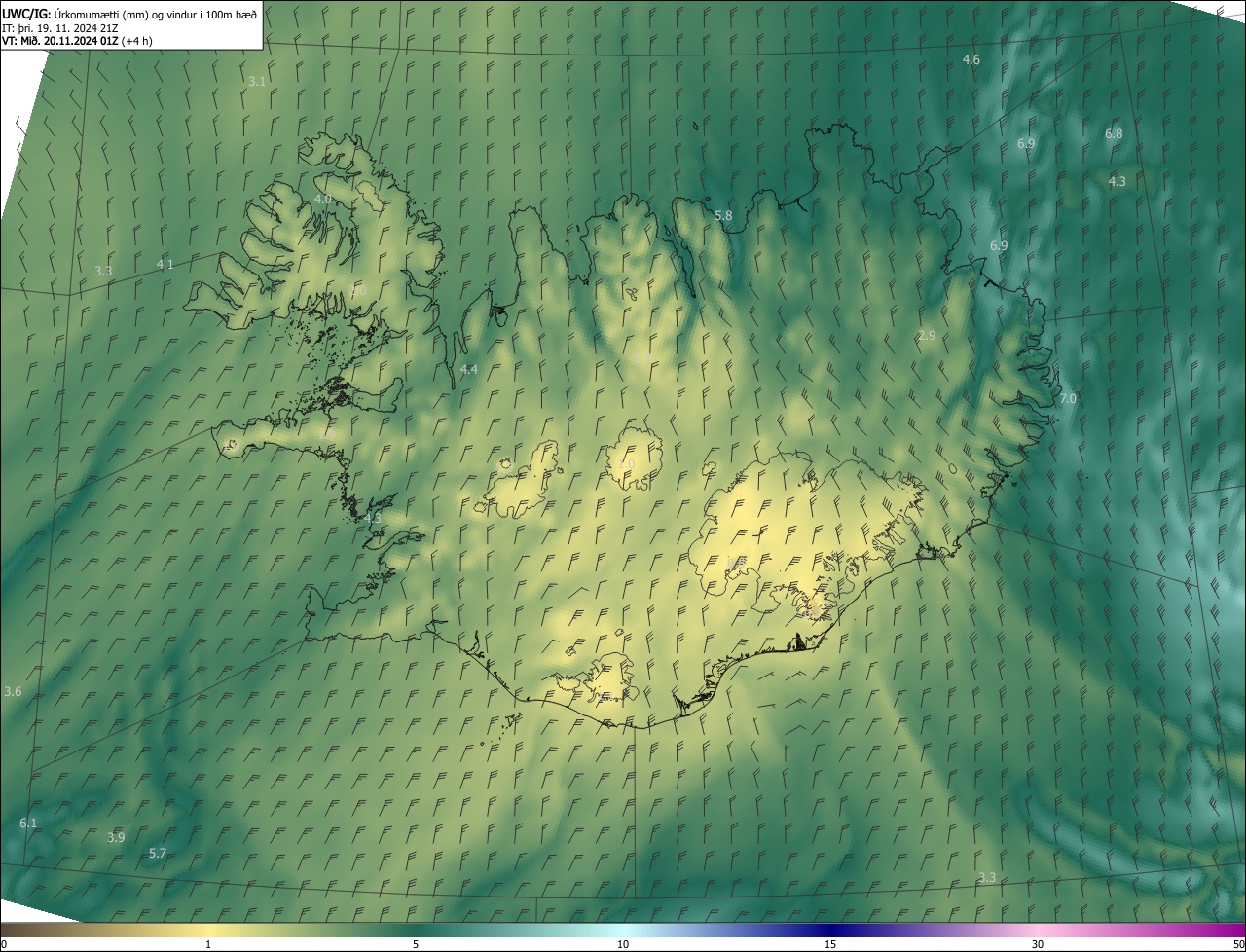Click the color scale label 1
Image resolution: width=1246 pixels, height=952 pixels.
pyautogui.click(x=208, y=945)
